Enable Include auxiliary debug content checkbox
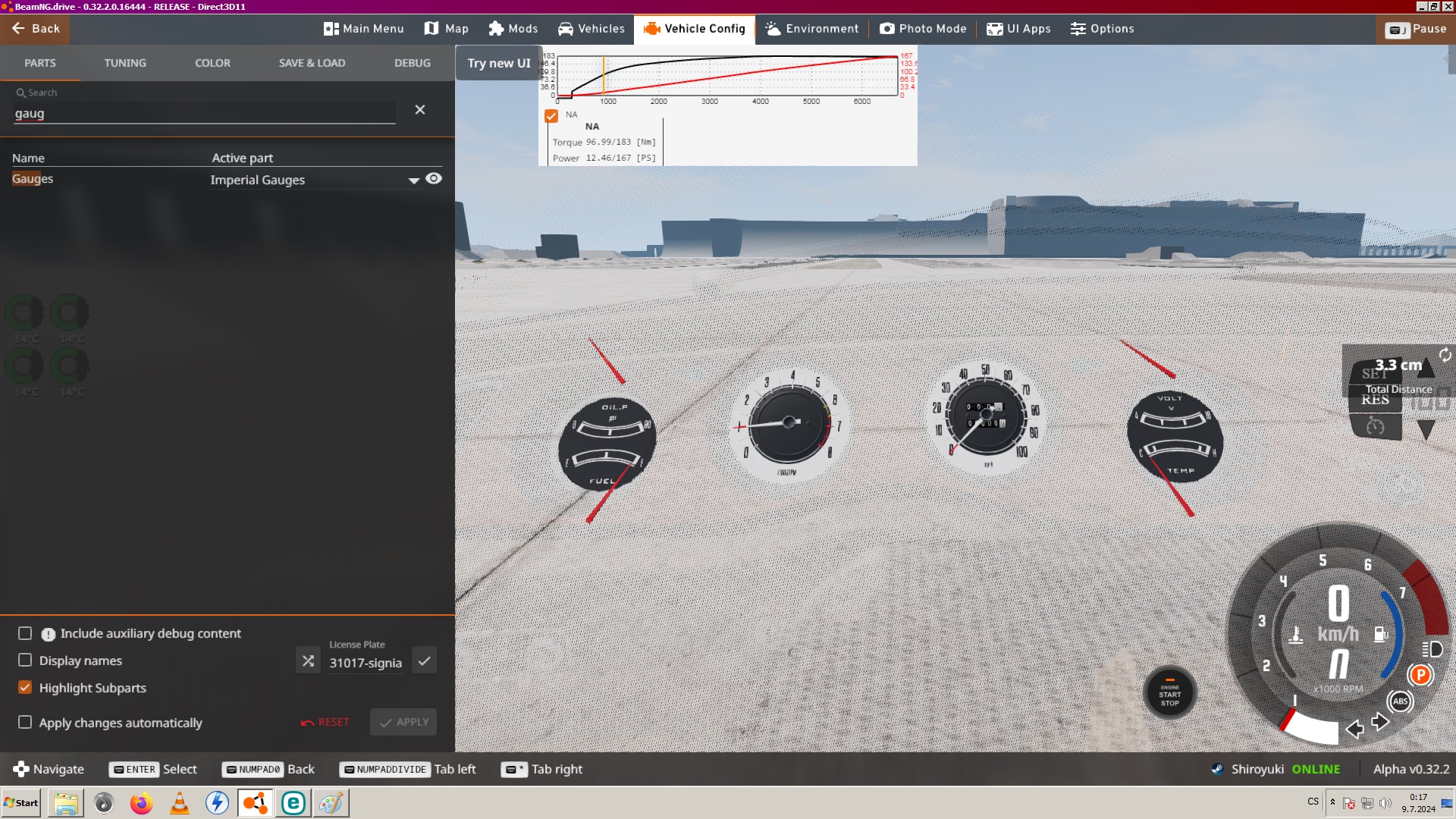This screenshot has width=1456, height=819. (x=25, y=633)
